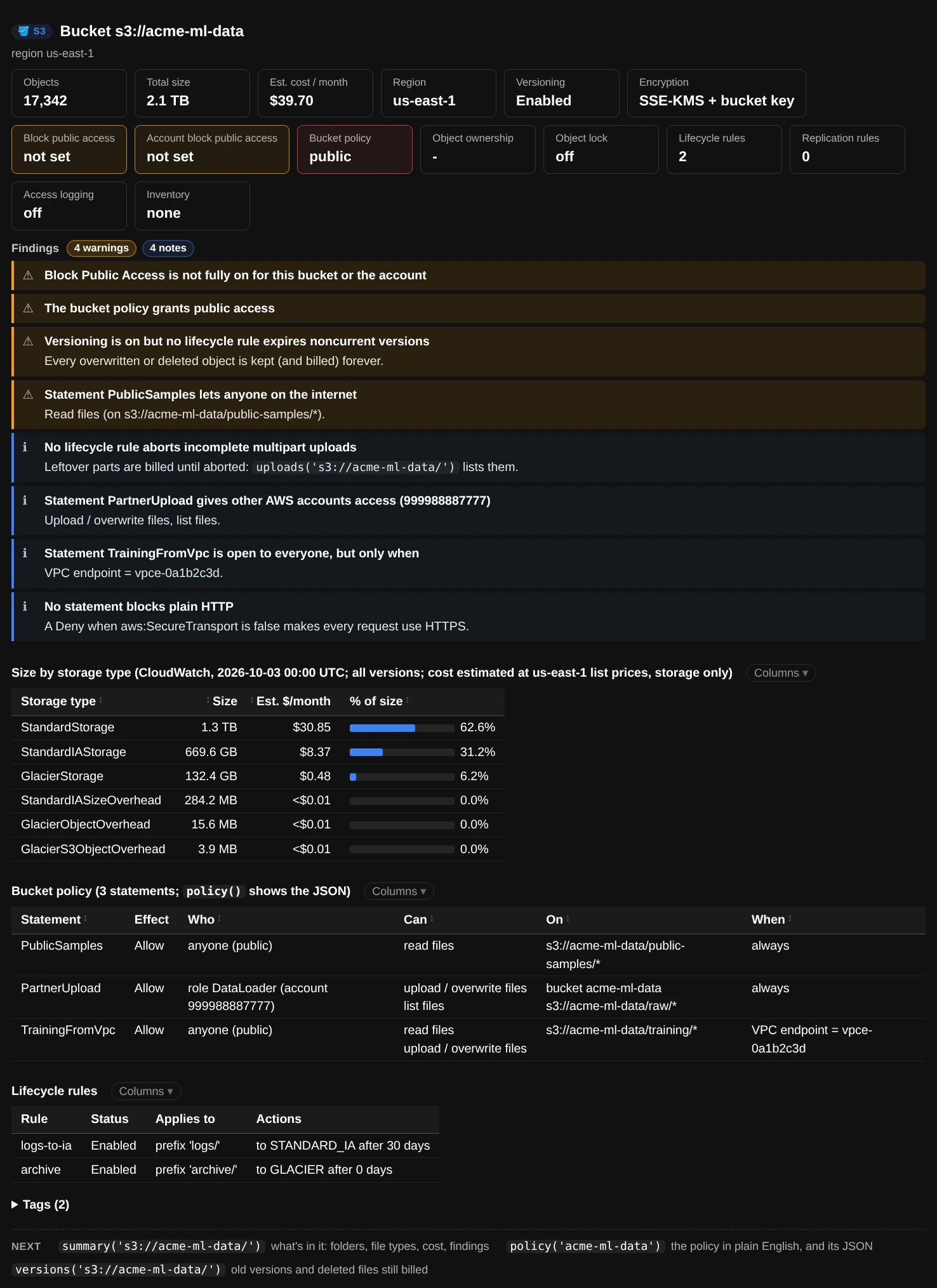Screen dimensions: 937x1288
Task: Sort policy table by Can column
Action: coord(418,920)
